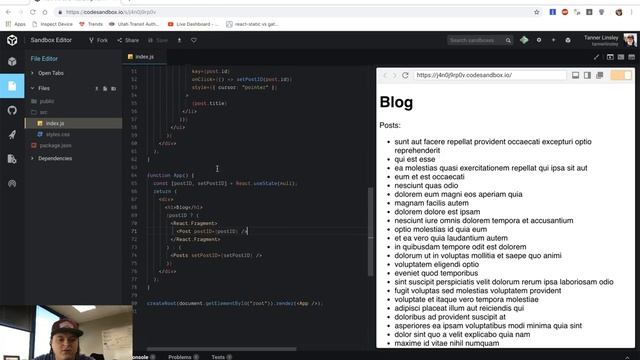
Task: Click the download/export icon in header
Action: coord(179,40)
